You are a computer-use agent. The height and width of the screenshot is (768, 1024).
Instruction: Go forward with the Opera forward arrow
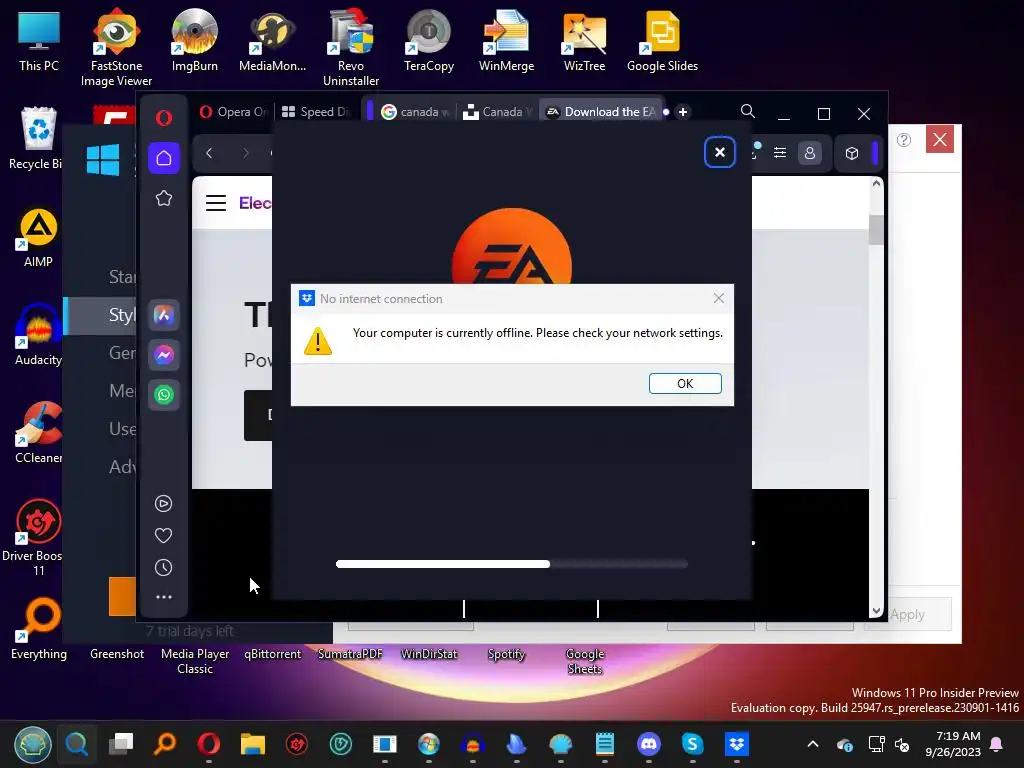(246, 153)
